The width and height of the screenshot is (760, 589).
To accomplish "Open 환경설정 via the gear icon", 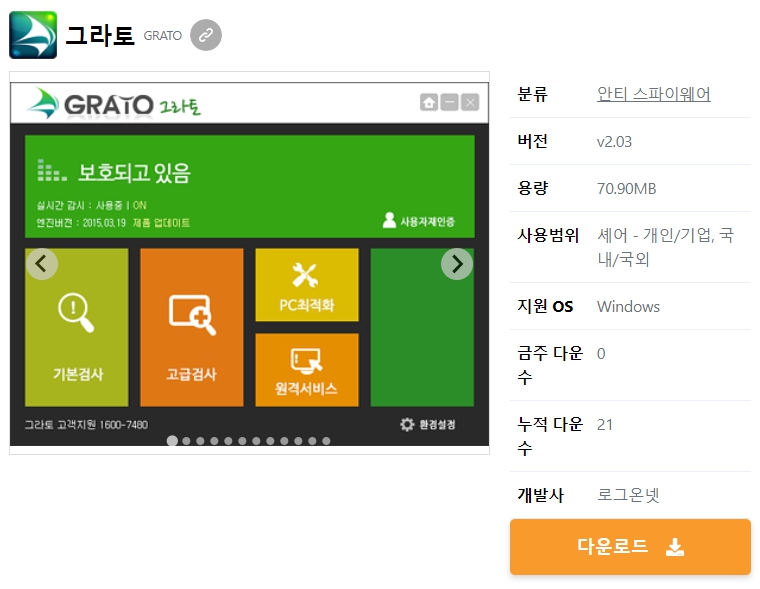I will click(x=407, y=425).
